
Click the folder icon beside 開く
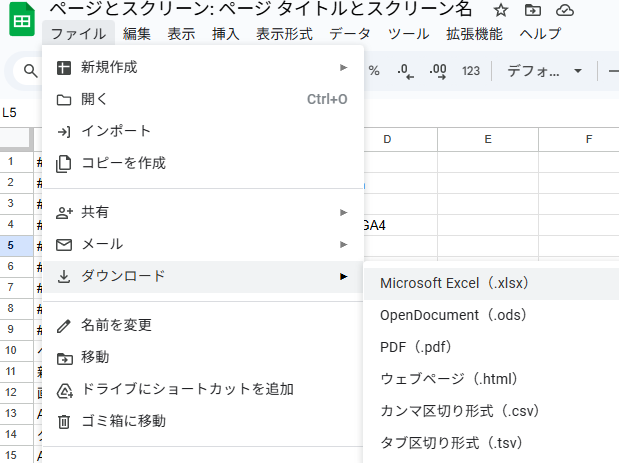coord(64,100)
